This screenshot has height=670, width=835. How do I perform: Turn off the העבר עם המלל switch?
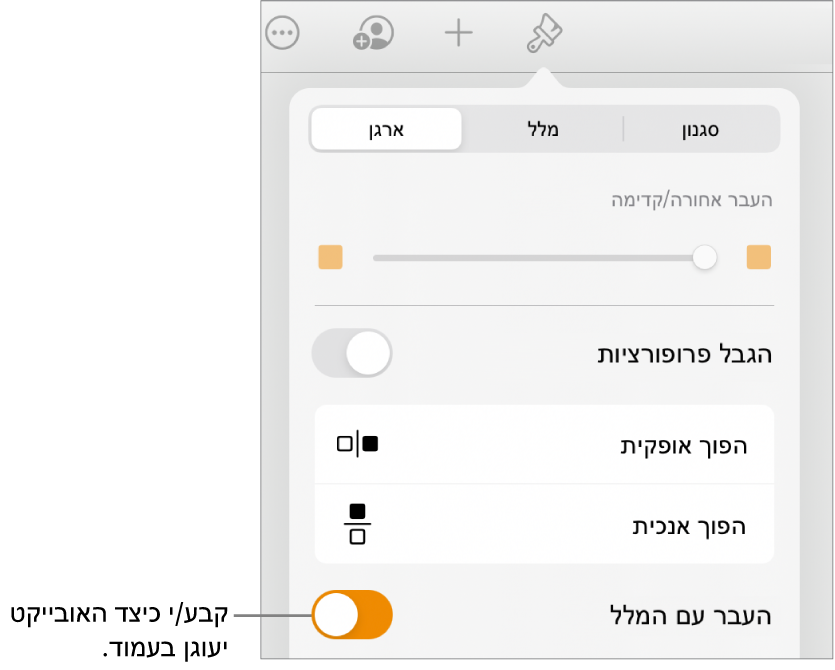click(352, 614)
